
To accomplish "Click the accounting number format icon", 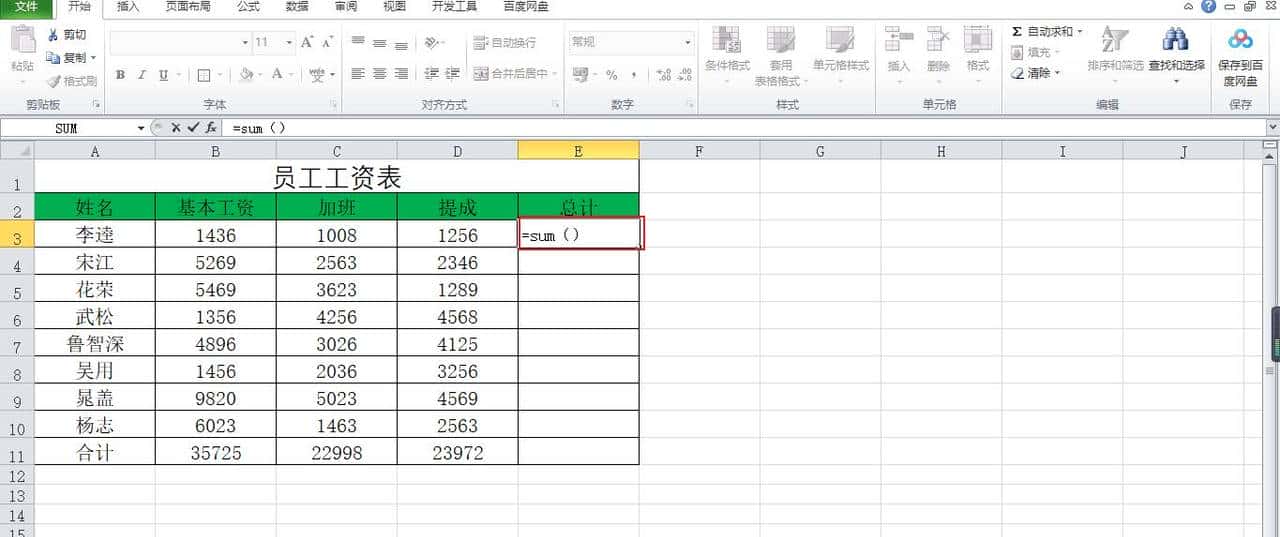I will pyautogui.click(x=580, y=75).
